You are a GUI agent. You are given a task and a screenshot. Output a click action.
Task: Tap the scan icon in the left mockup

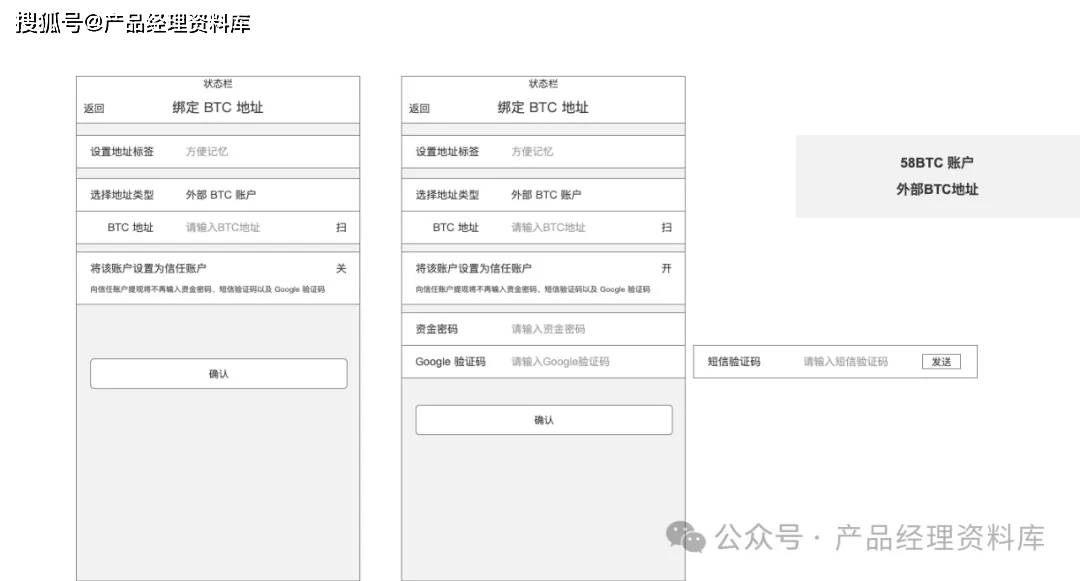pyautogui.click(x=341, y=228)
